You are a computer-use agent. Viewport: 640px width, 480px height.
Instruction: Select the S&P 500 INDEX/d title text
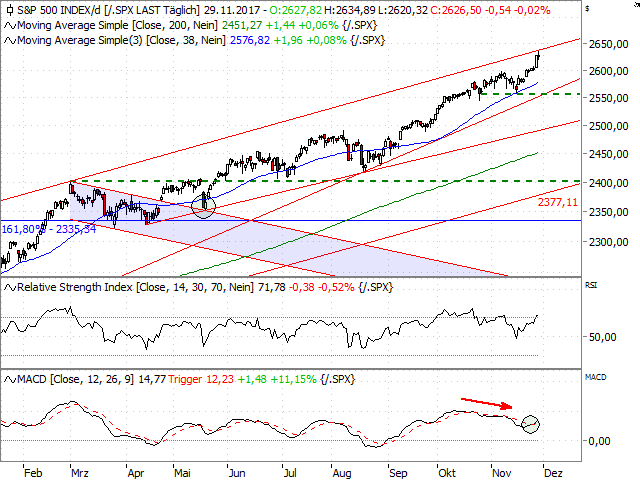click(x=59, y=10)
